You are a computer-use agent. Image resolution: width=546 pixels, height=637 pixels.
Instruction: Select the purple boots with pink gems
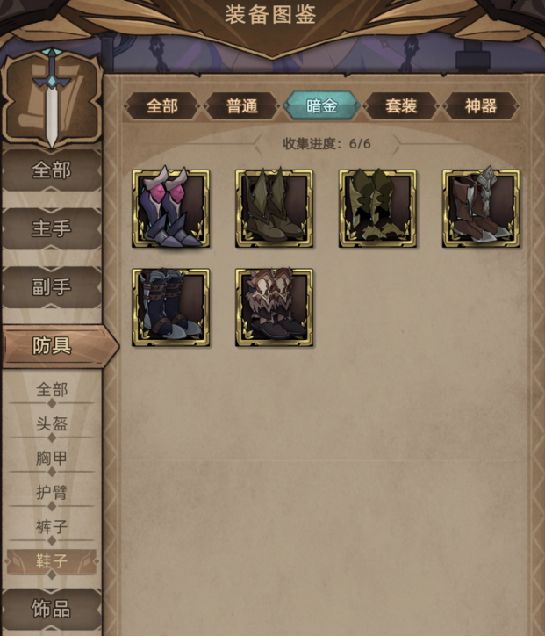(x=171, y=208)
